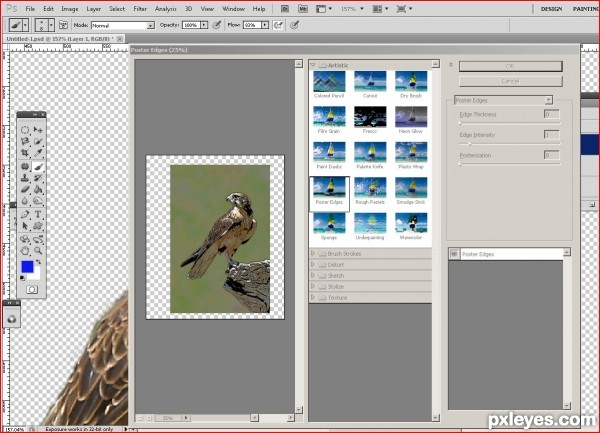Viewport: 600px width, 433px height.
Task: Open the Opacity slider dropdown arrow
Action: tap(204, 25)
